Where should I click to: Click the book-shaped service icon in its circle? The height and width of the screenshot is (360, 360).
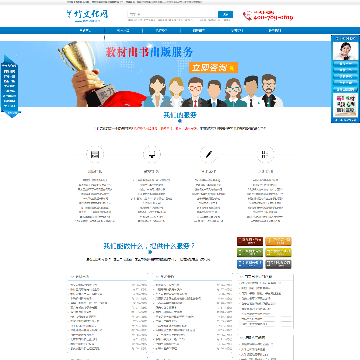tap(95, 154)
